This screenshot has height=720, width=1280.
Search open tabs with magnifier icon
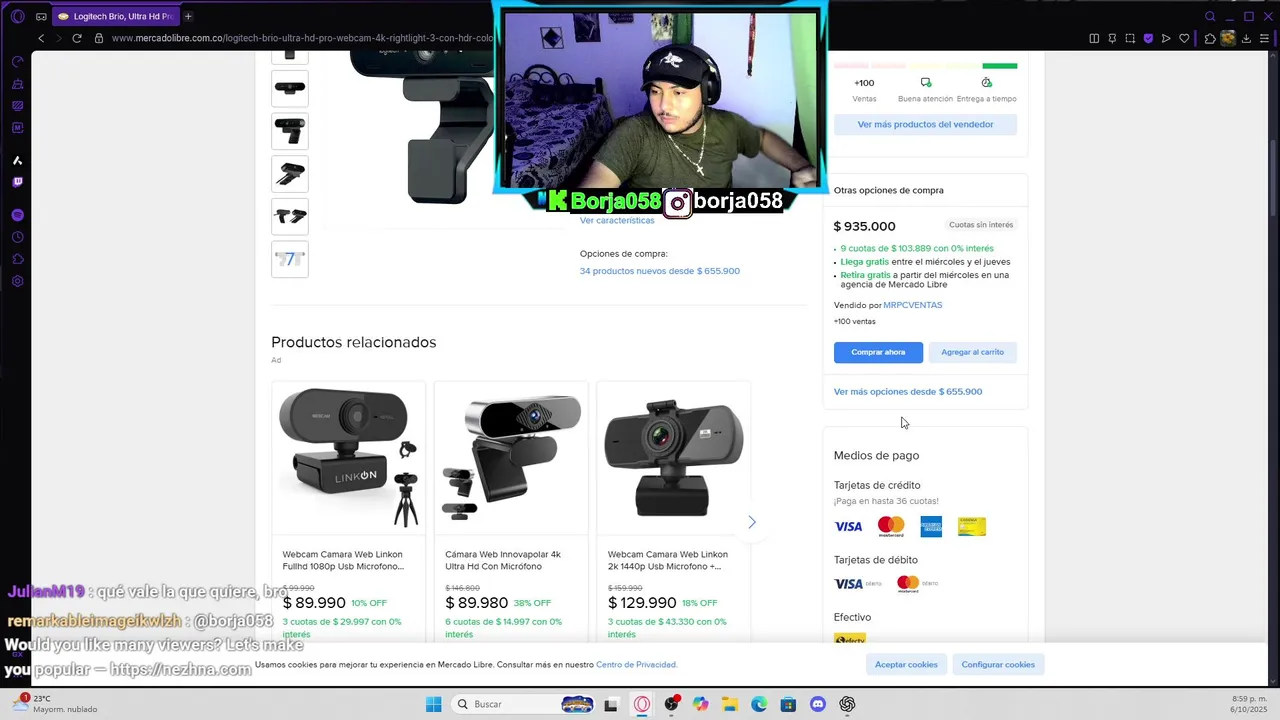tap(1210, 16)
